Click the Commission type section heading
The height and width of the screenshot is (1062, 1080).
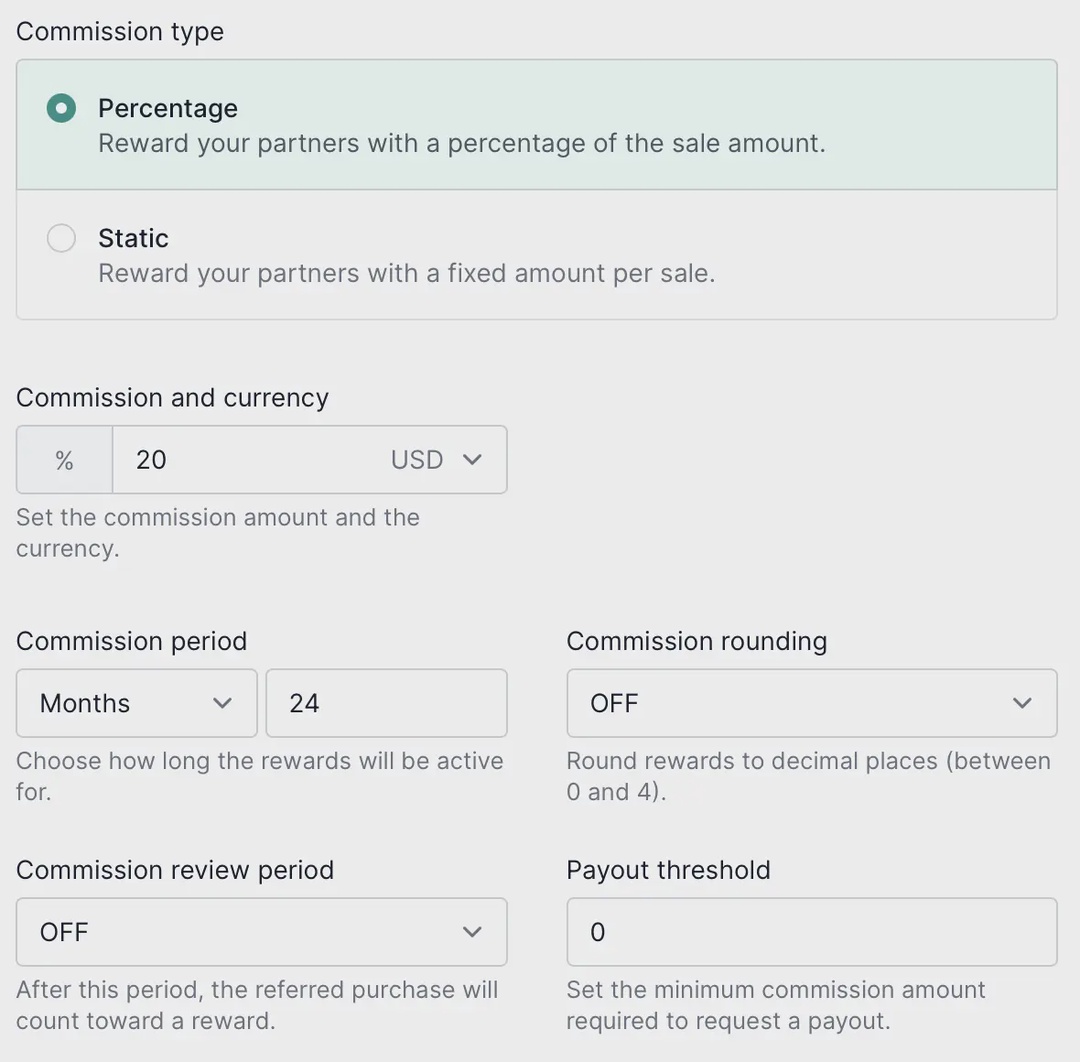point(119,31)
